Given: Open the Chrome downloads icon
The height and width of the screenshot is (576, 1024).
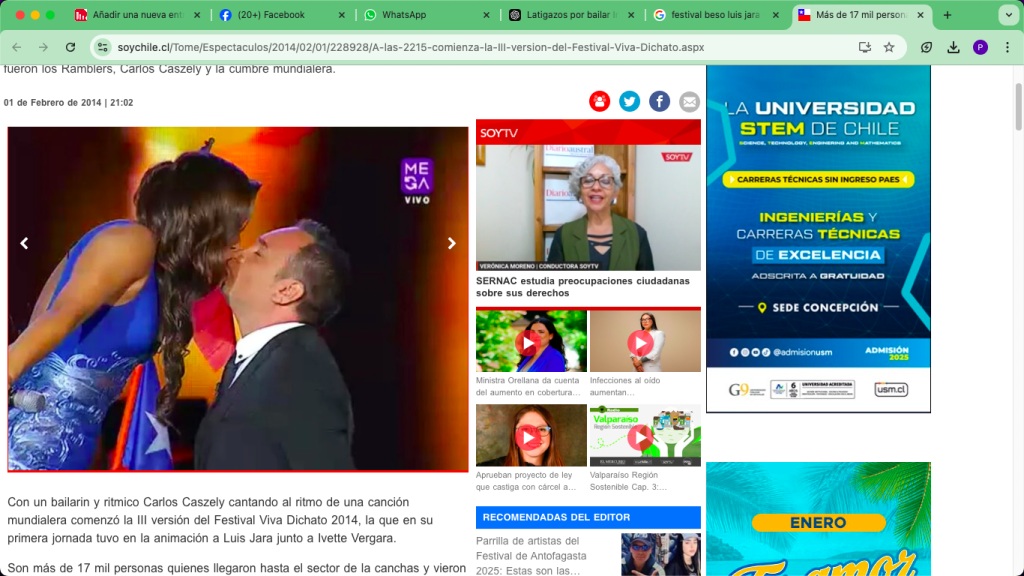Looking at the screenshot, I should tap(953, 47).
